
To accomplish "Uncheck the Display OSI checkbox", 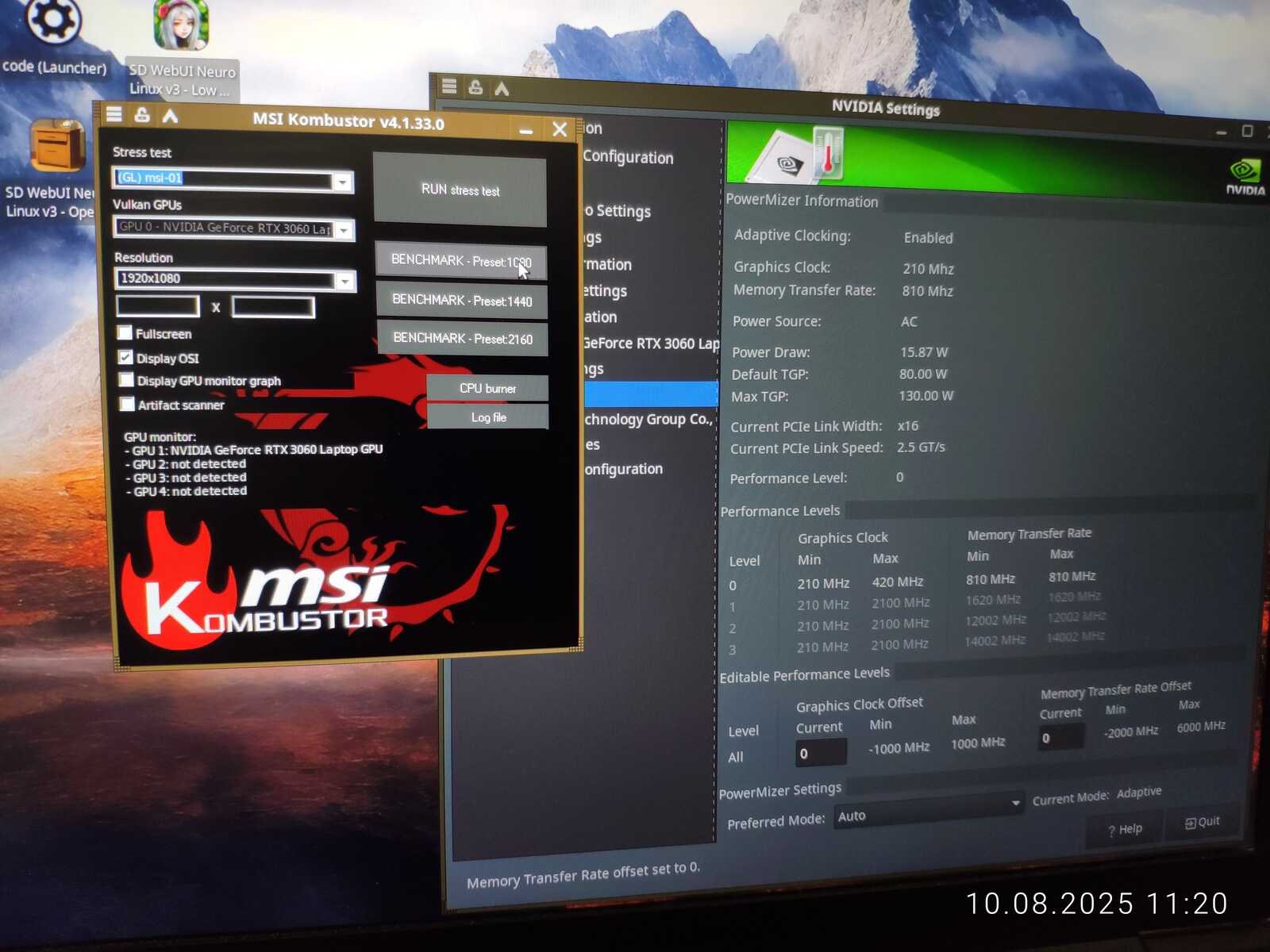I will point(125,357).
